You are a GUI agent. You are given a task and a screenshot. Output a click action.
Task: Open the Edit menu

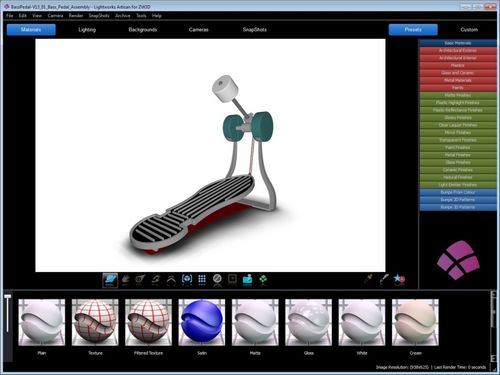pos(22,16)
